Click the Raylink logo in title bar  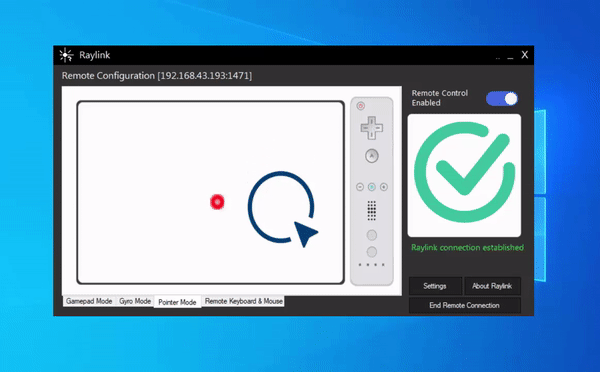tap(66, 55)
